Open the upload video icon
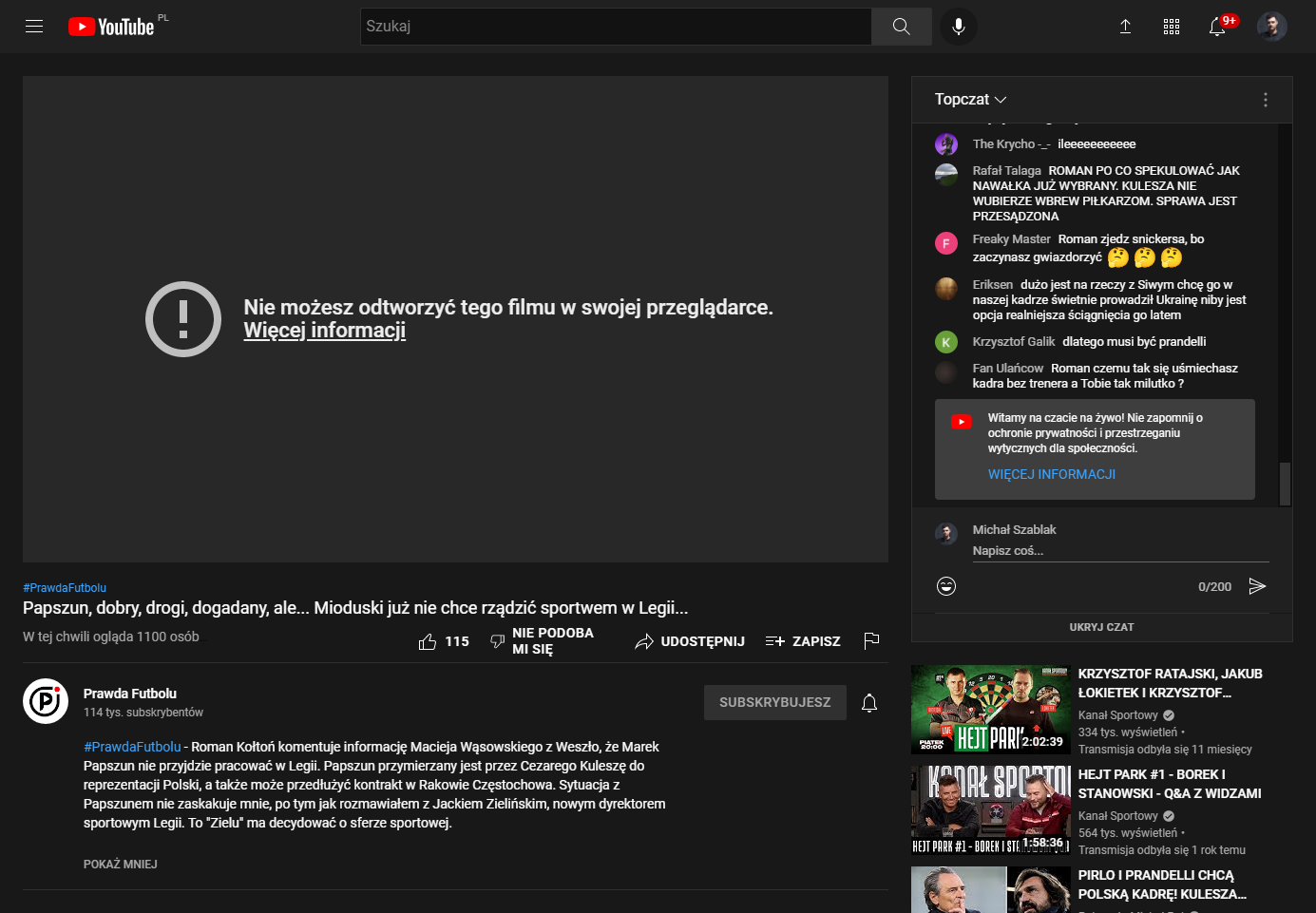The image size is (1316, 913). 1125,27
